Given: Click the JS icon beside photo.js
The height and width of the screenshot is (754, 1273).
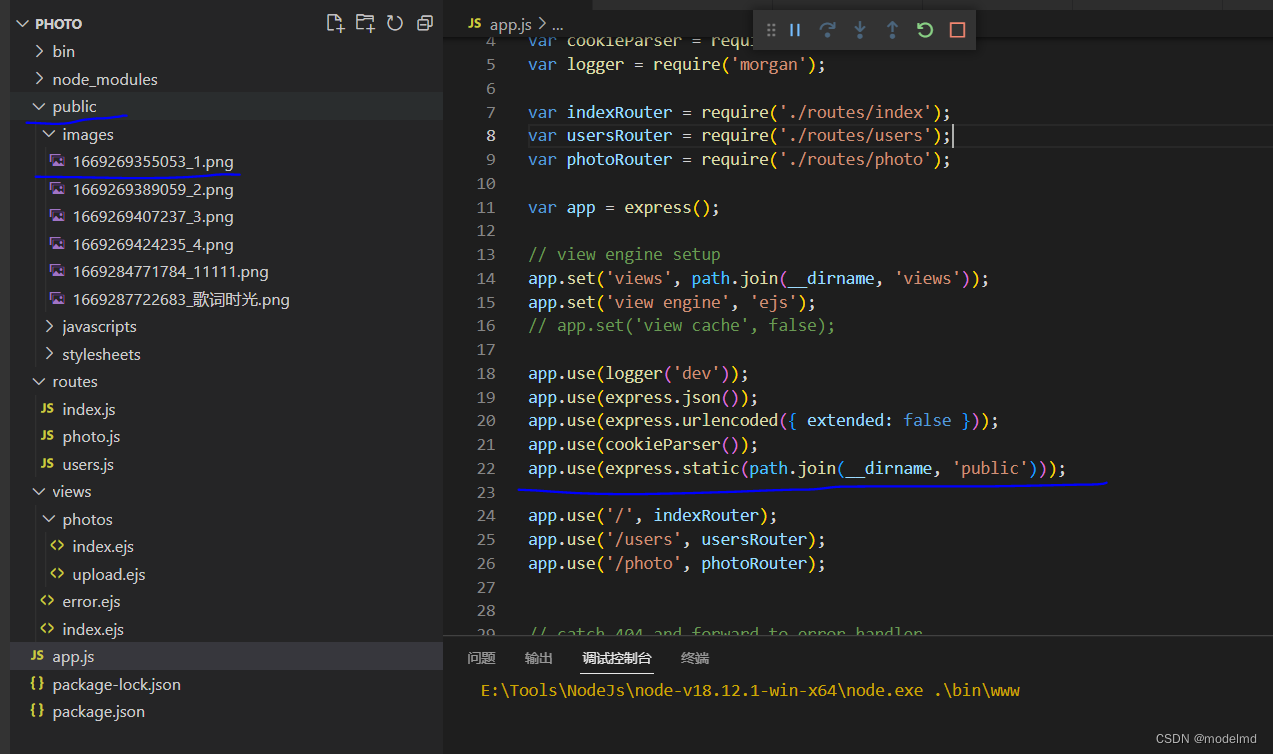Looking at the screenshot, I should point(47,436).
